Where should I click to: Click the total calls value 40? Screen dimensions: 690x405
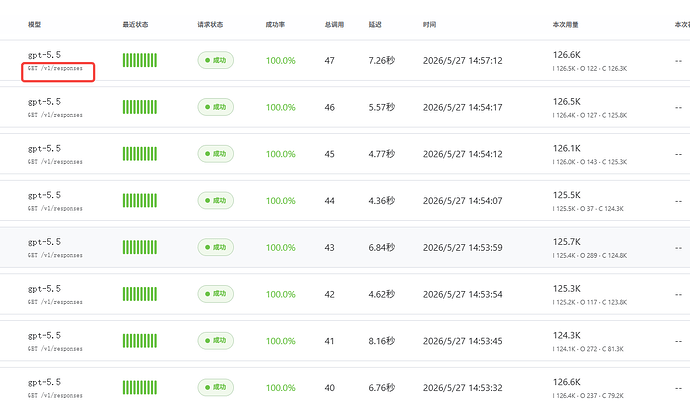(330, 388)
